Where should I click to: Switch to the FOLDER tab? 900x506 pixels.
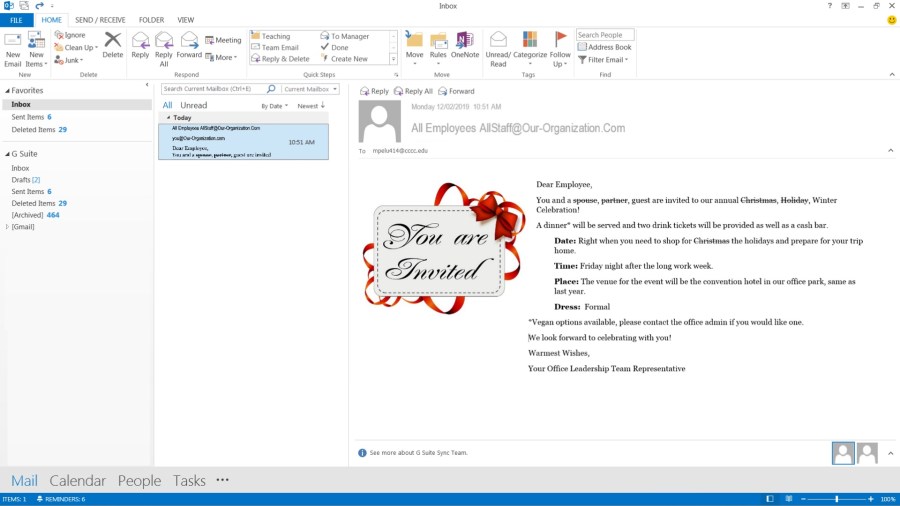pyautogui.click(x=151, y=20)
